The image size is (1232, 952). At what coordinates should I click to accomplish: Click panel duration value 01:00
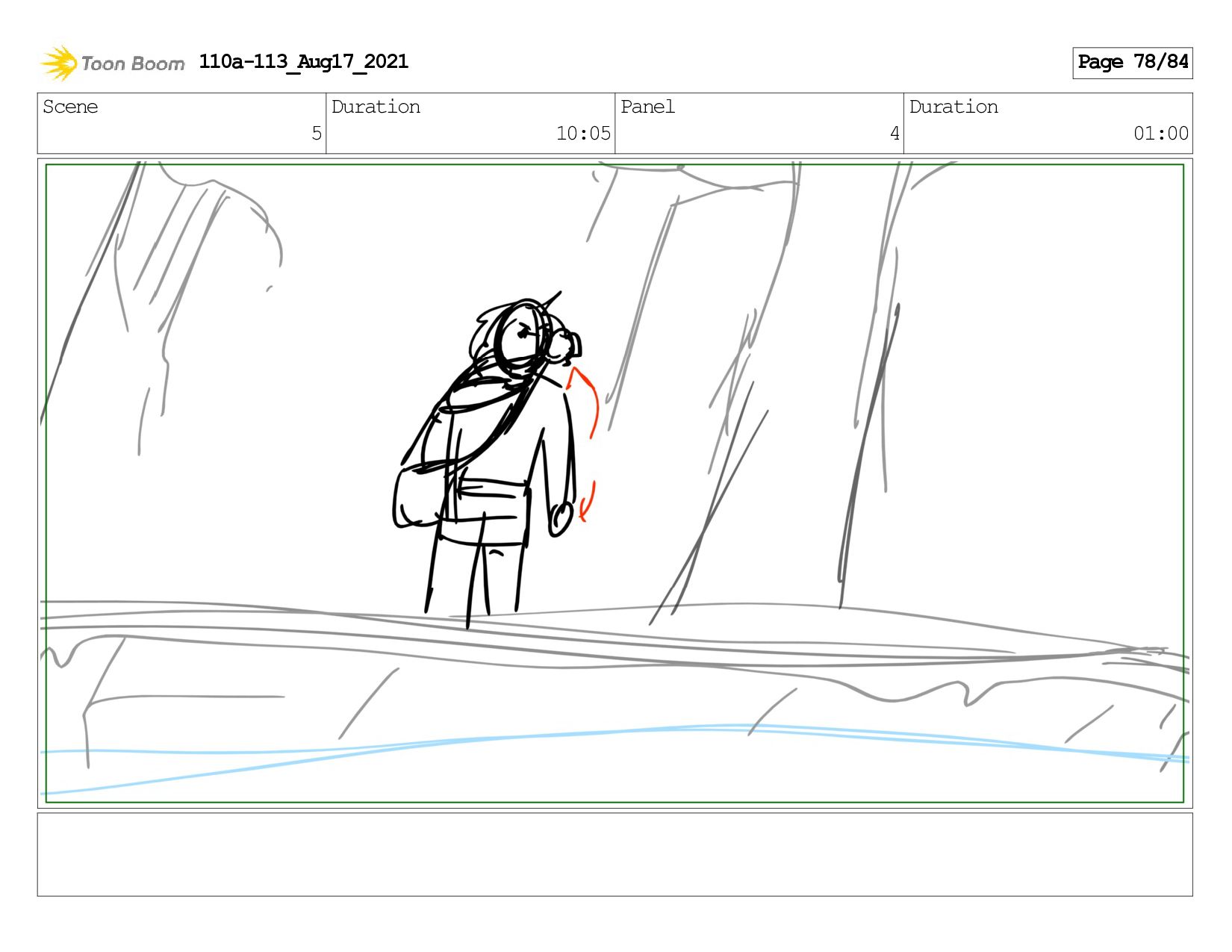1161,134
